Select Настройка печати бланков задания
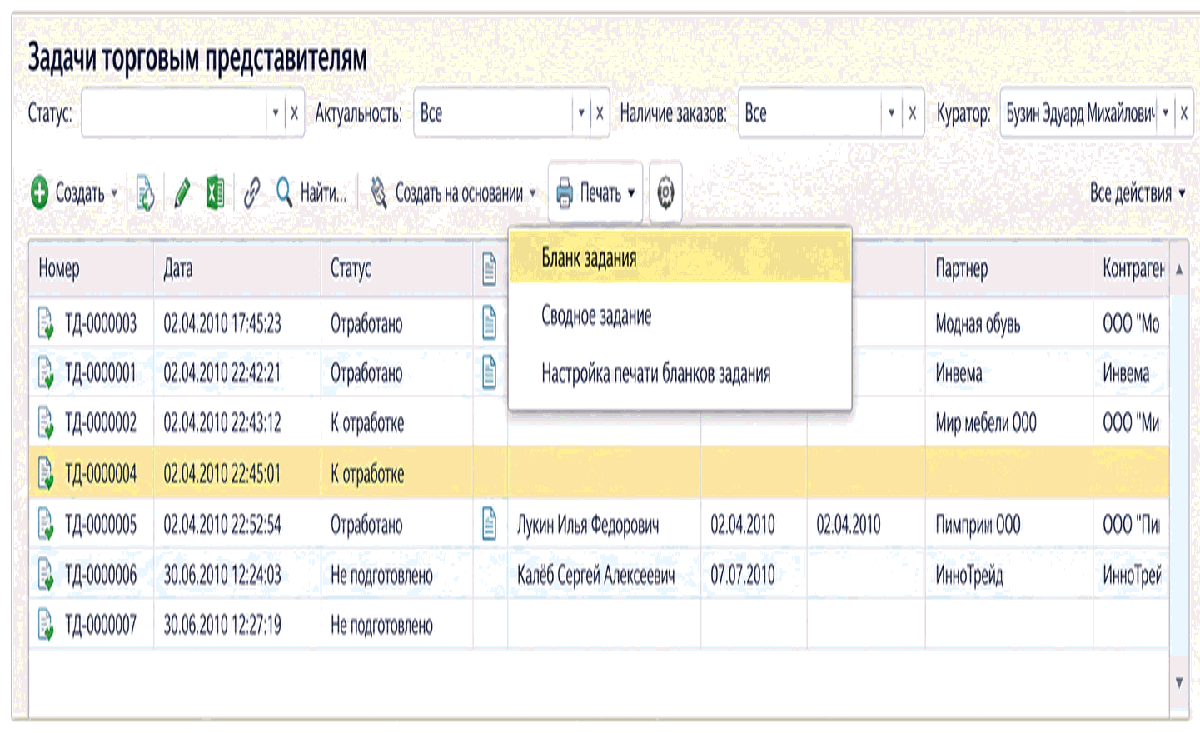 click(x=680, y=374)
